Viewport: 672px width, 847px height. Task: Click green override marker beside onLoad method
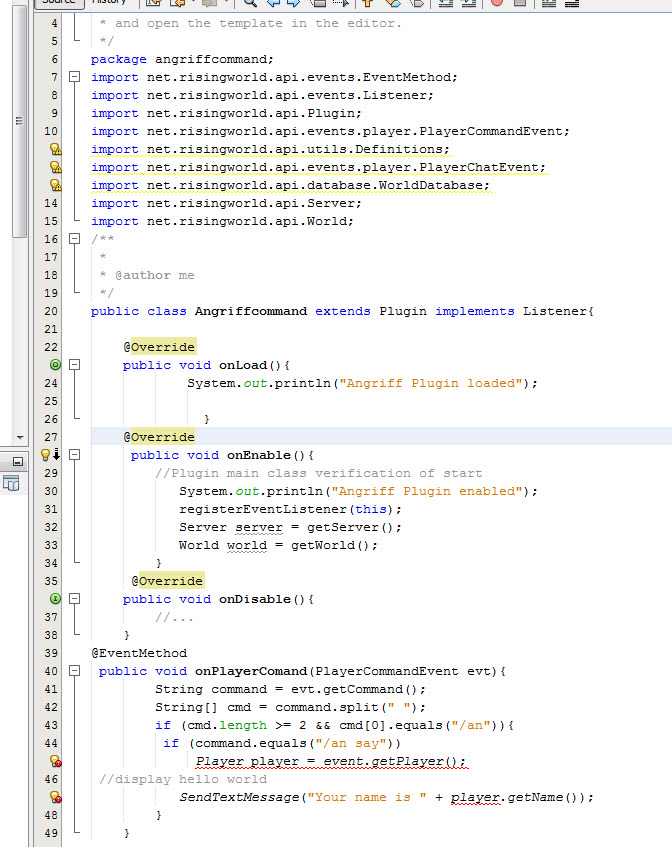pyautogui.click(x=55, y=365)
